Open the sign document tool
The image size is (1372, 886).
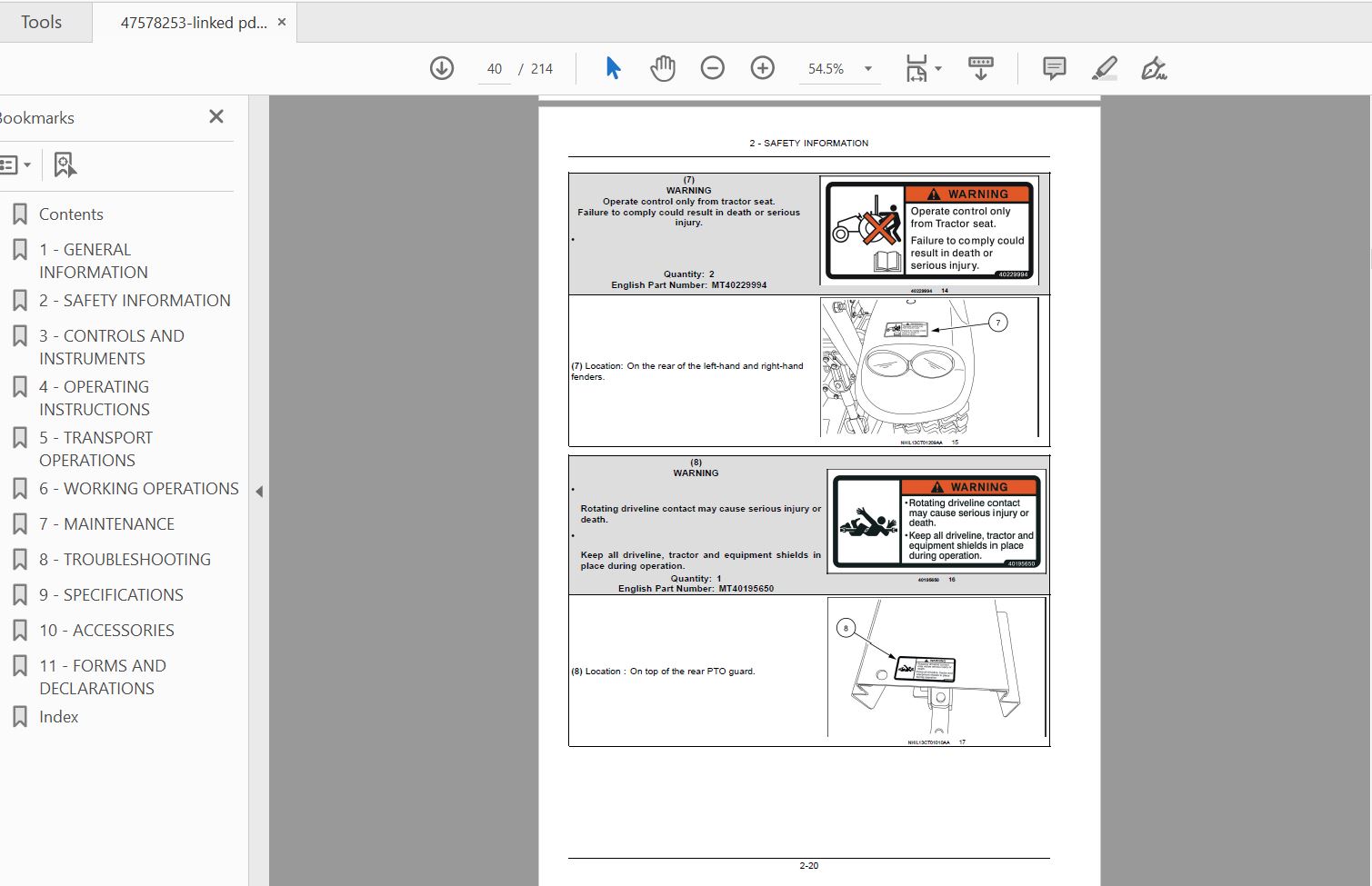1154,68
